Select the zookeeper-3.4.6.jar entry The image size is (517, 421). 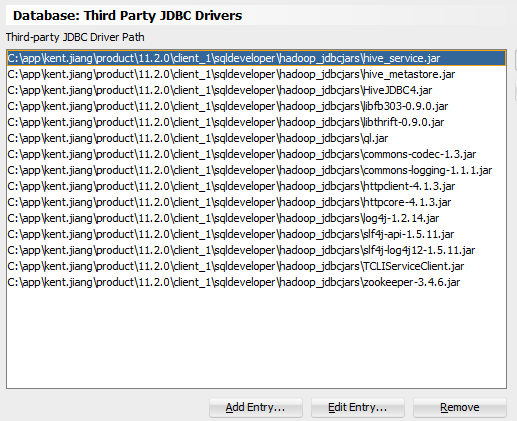256,282
